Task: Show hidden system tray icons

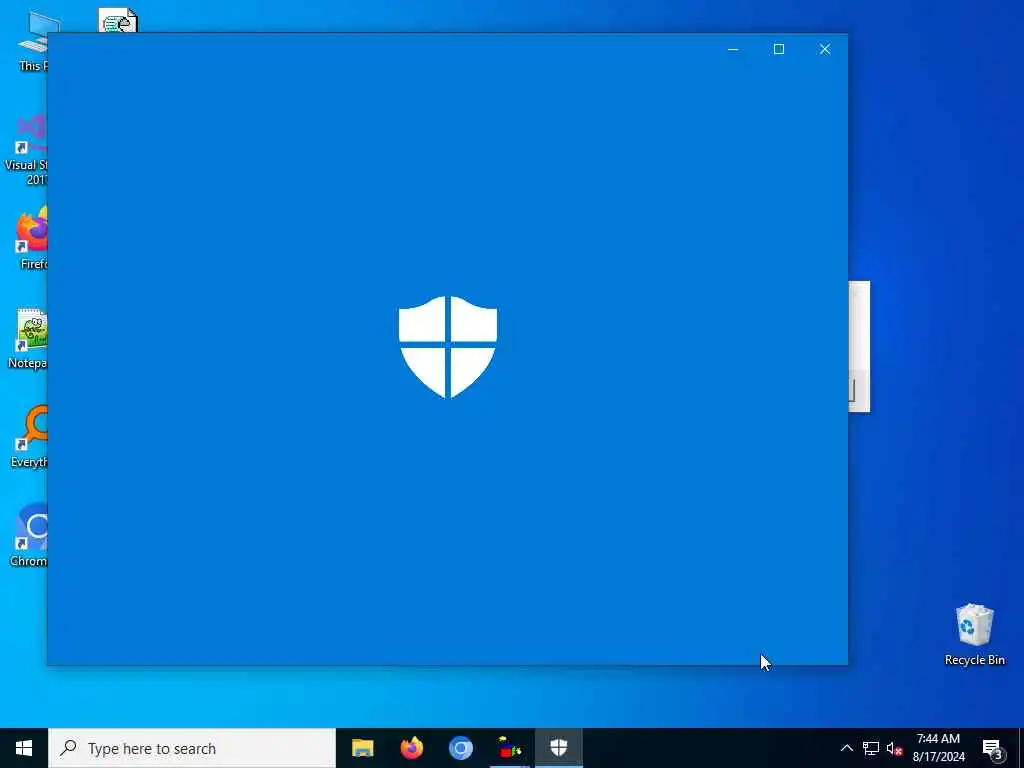Action: click(846, 748)
